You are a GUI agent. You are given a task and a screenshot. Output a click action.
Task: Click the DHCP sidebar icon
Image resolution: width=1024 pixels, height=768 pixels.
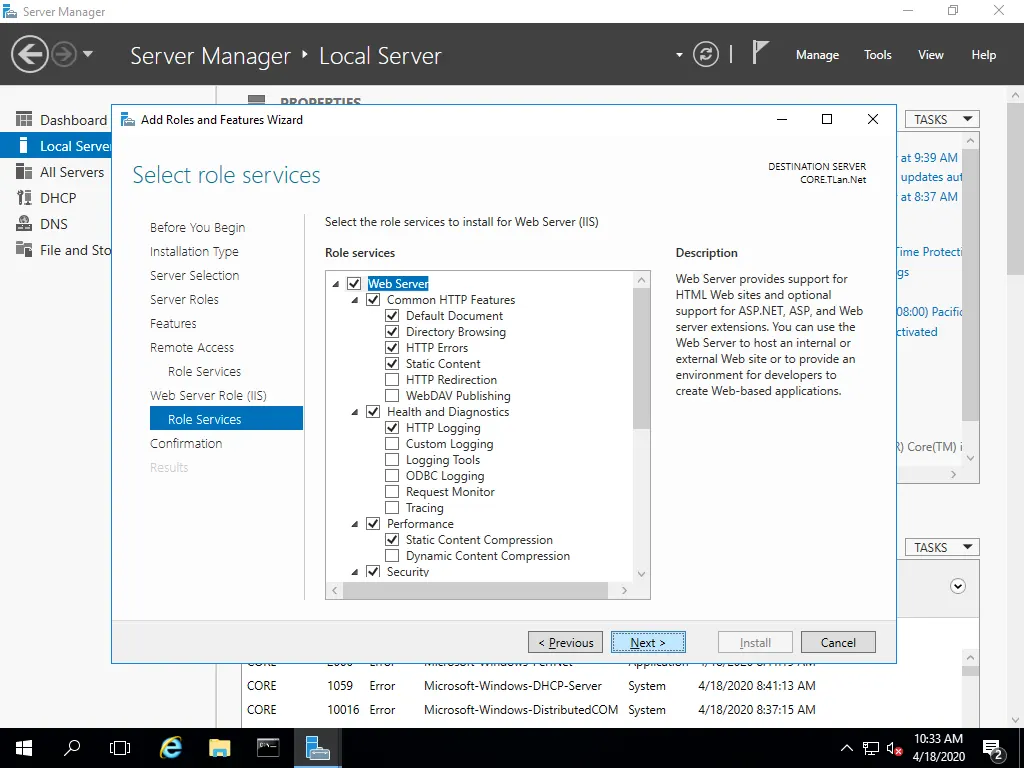coord(24,198)
